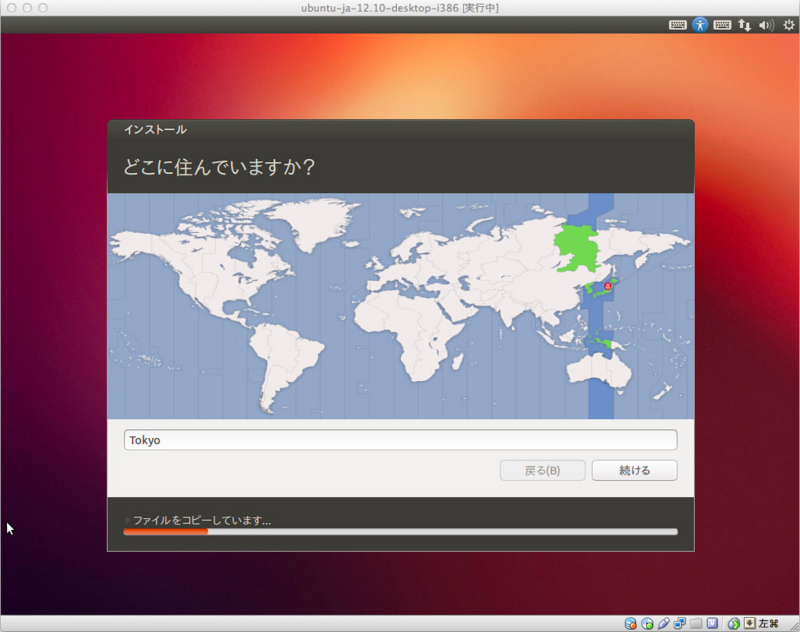Open the sound volume indicator
This screenshot has width=800, height=632.
pos(766,25)
